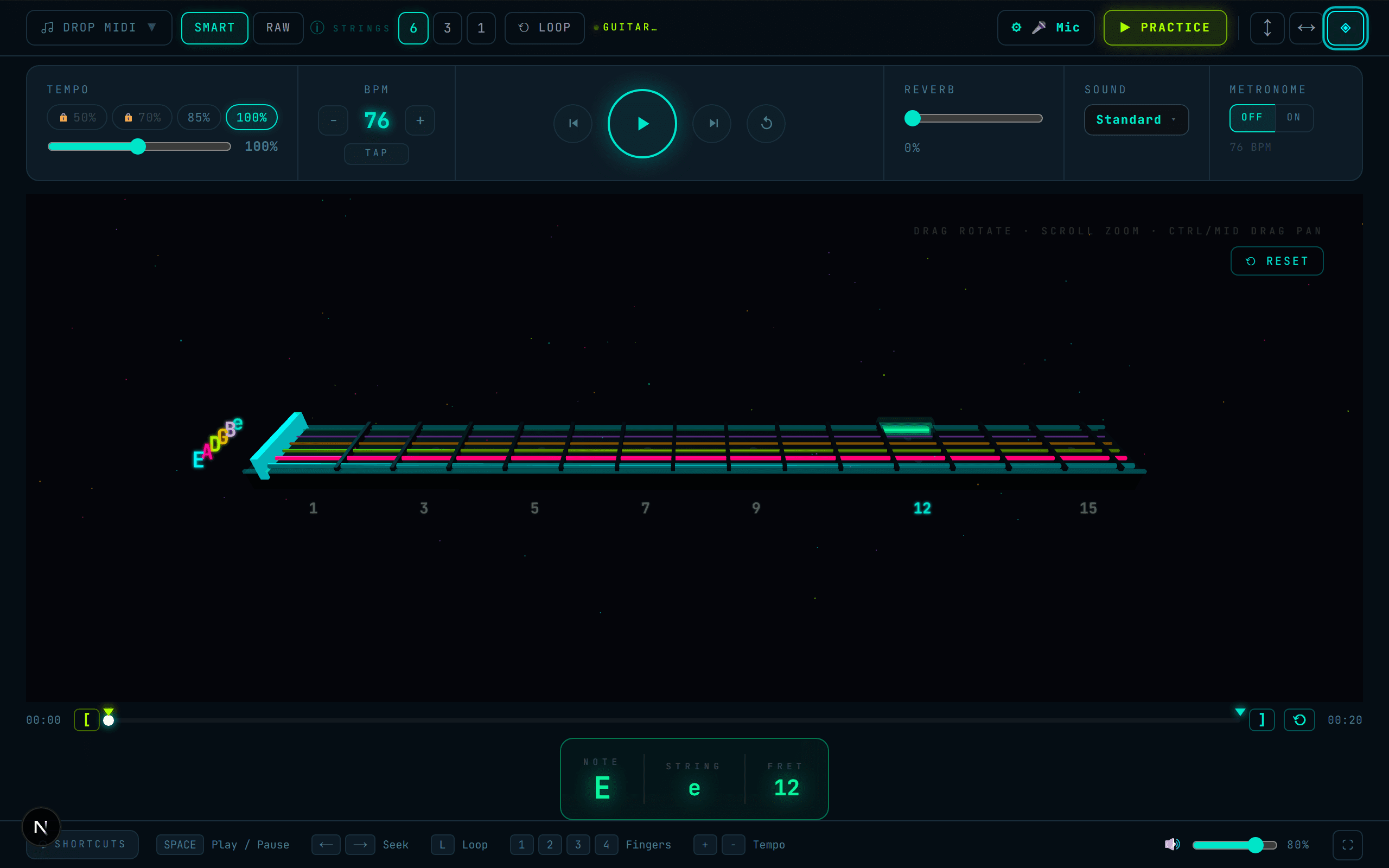Click fret number 7 label
Screen dimensions: 1389x868
[646, 508]
